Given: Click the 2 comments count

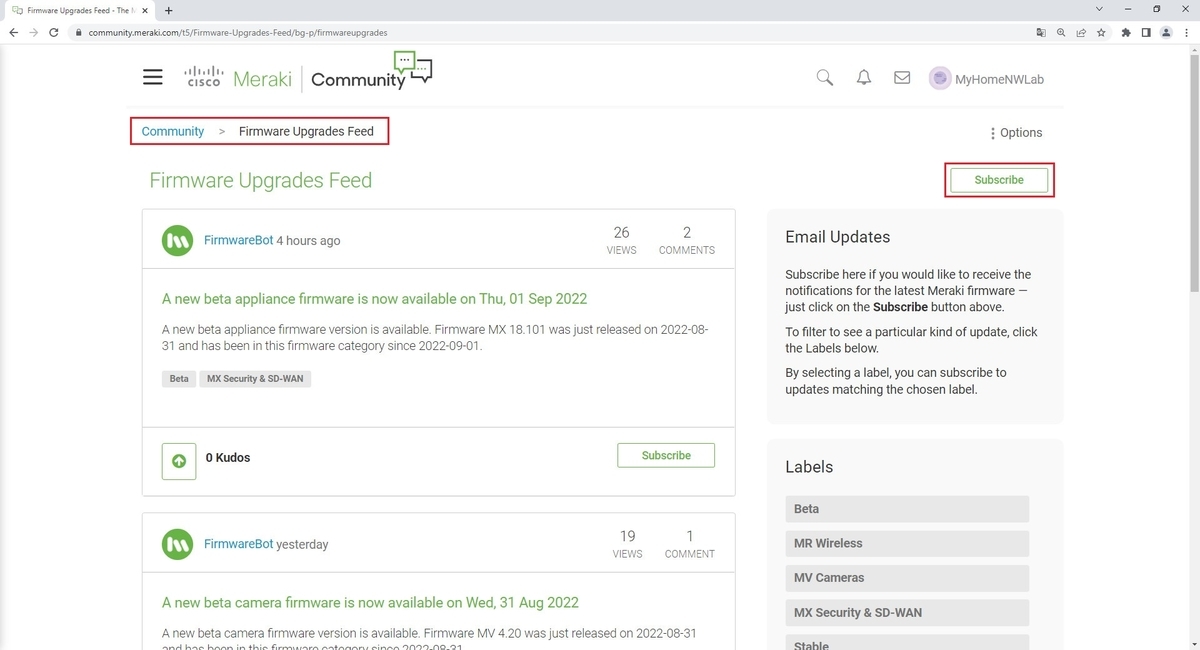Looking at the screenshot, I should click(x=687, y=240).
